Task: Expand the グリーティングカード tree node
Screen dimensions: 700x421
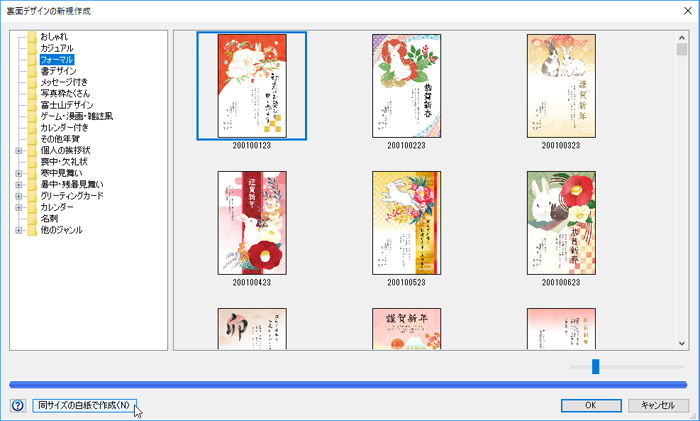Action: click(x=19, y=196)
